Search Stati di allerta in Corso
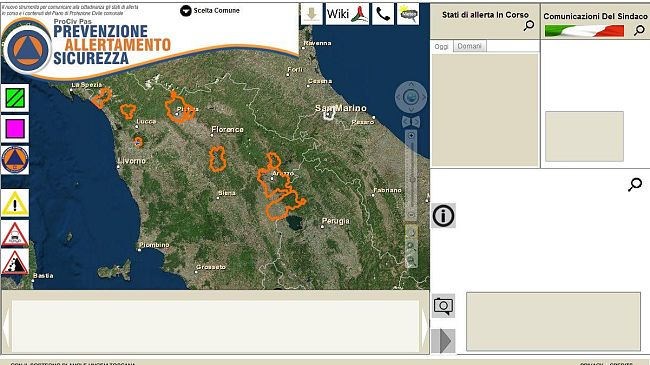The width and height of the screenshot is (650, 365). click(529, 26)
